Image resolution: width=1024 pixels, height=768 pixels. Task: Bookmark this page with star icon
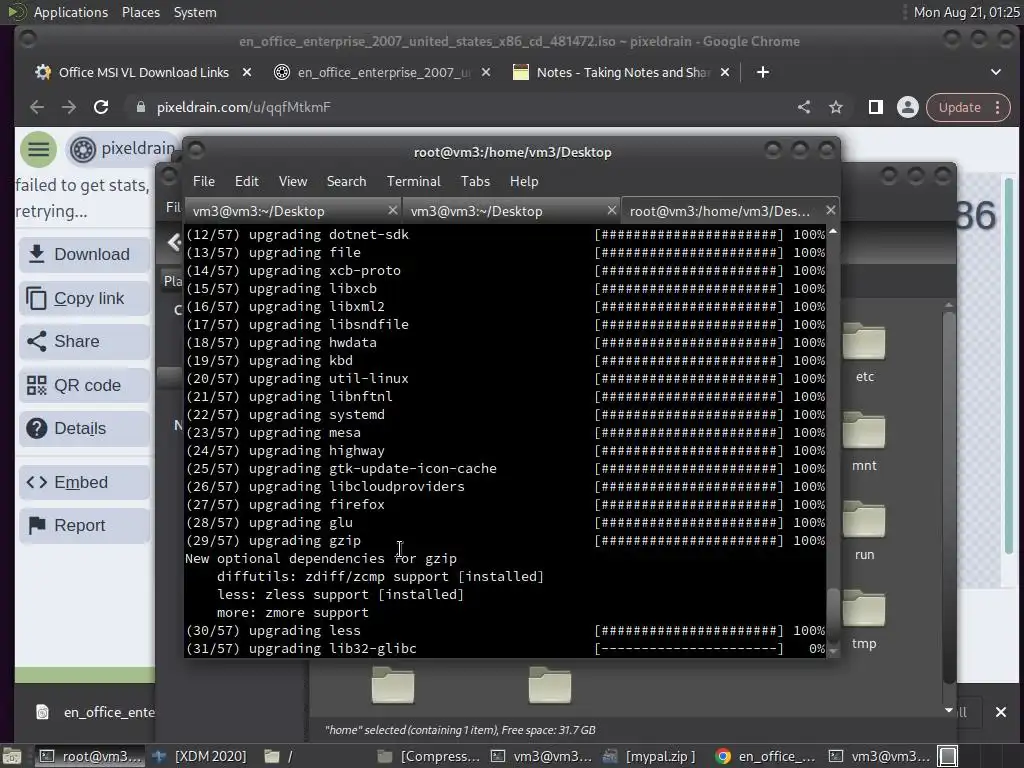(x=836, y=107)
